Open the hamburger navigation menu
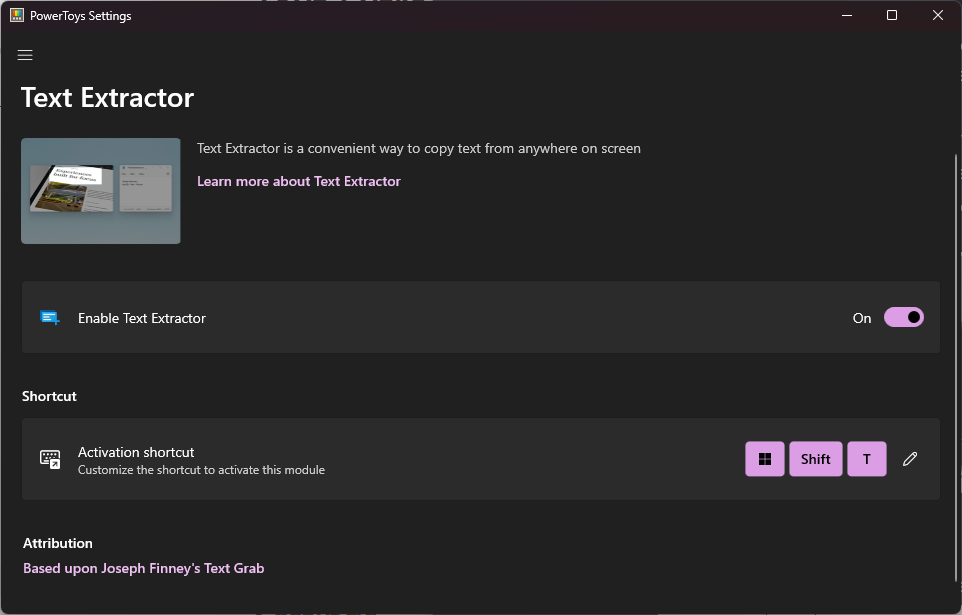 pos(25,55)
